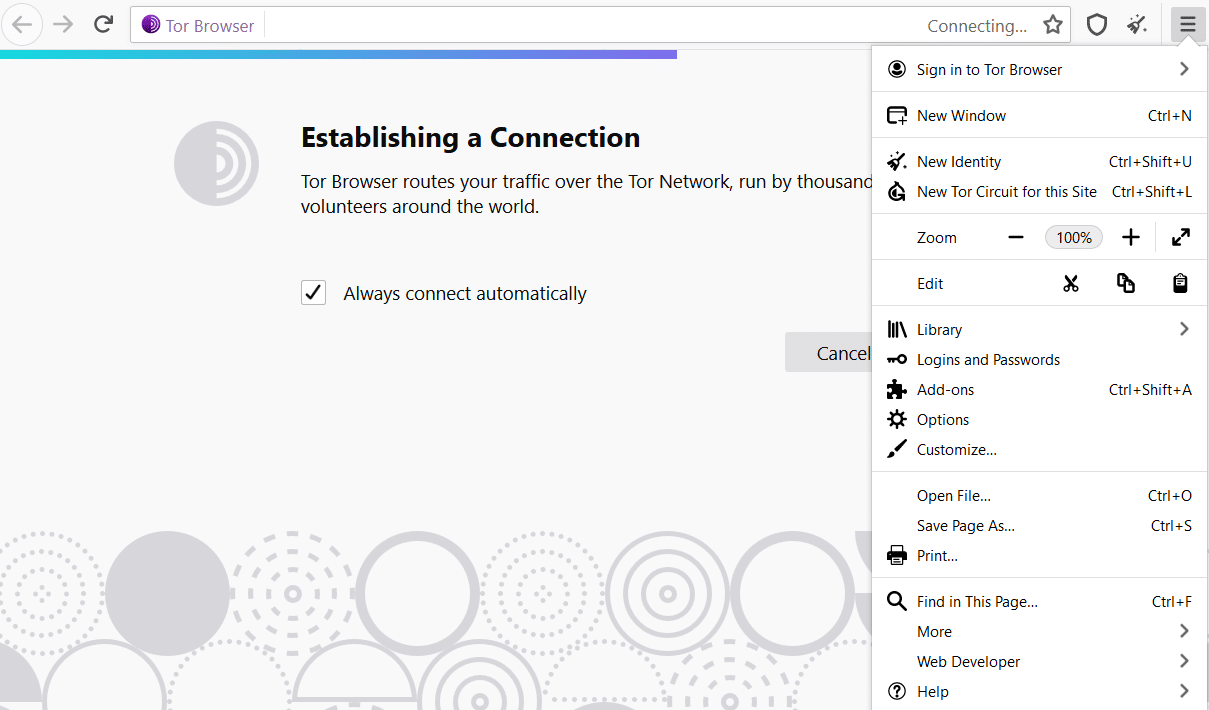Click the Paste clipboard icon
1209x710 pixels.
(x=1180, y=284)
